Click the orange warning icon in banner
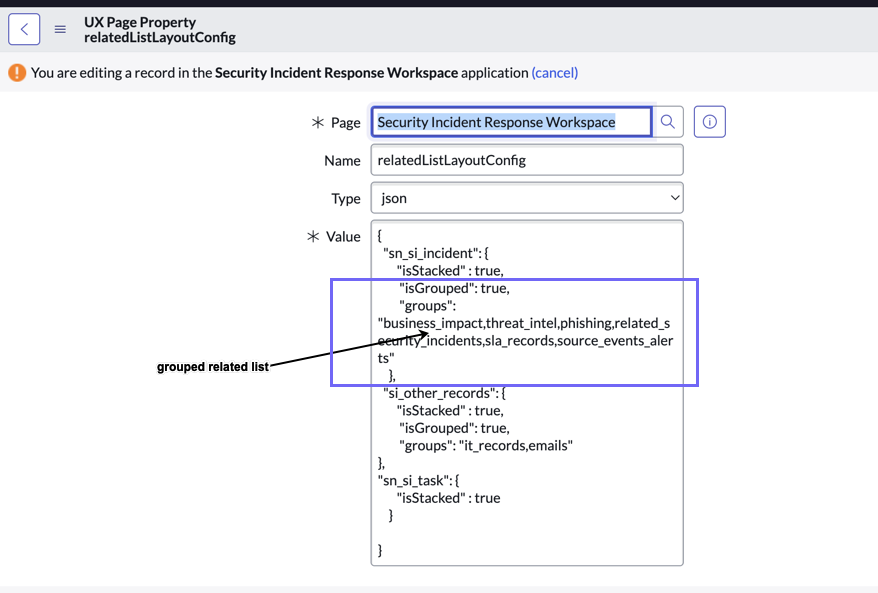Image resolution: width=878 pixels, height=593 pixels. (17, 73)
